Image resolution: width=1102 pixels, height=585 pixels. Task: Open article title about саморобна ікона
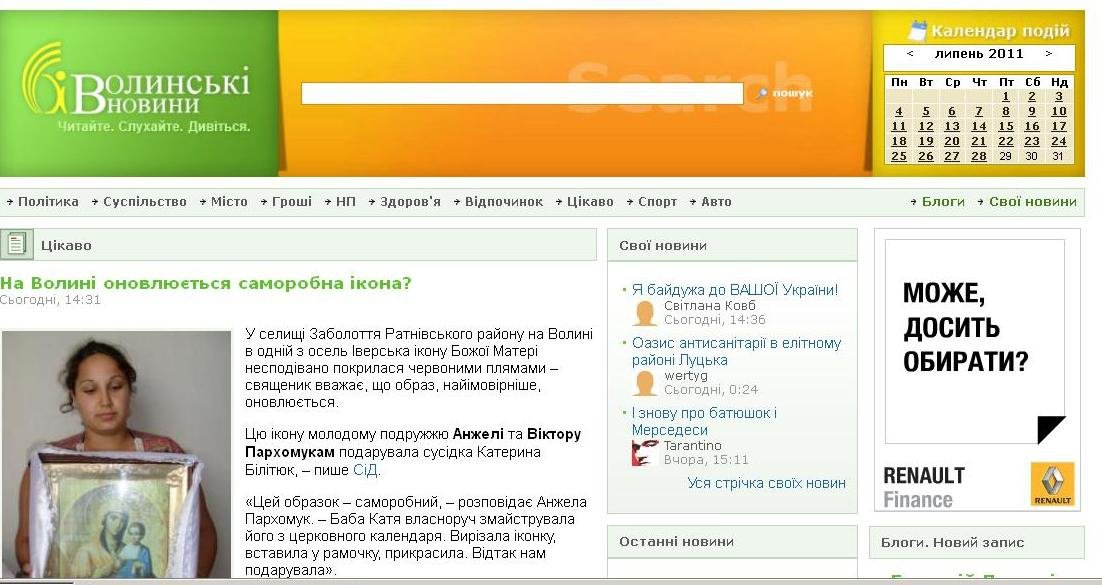point(206,283)
